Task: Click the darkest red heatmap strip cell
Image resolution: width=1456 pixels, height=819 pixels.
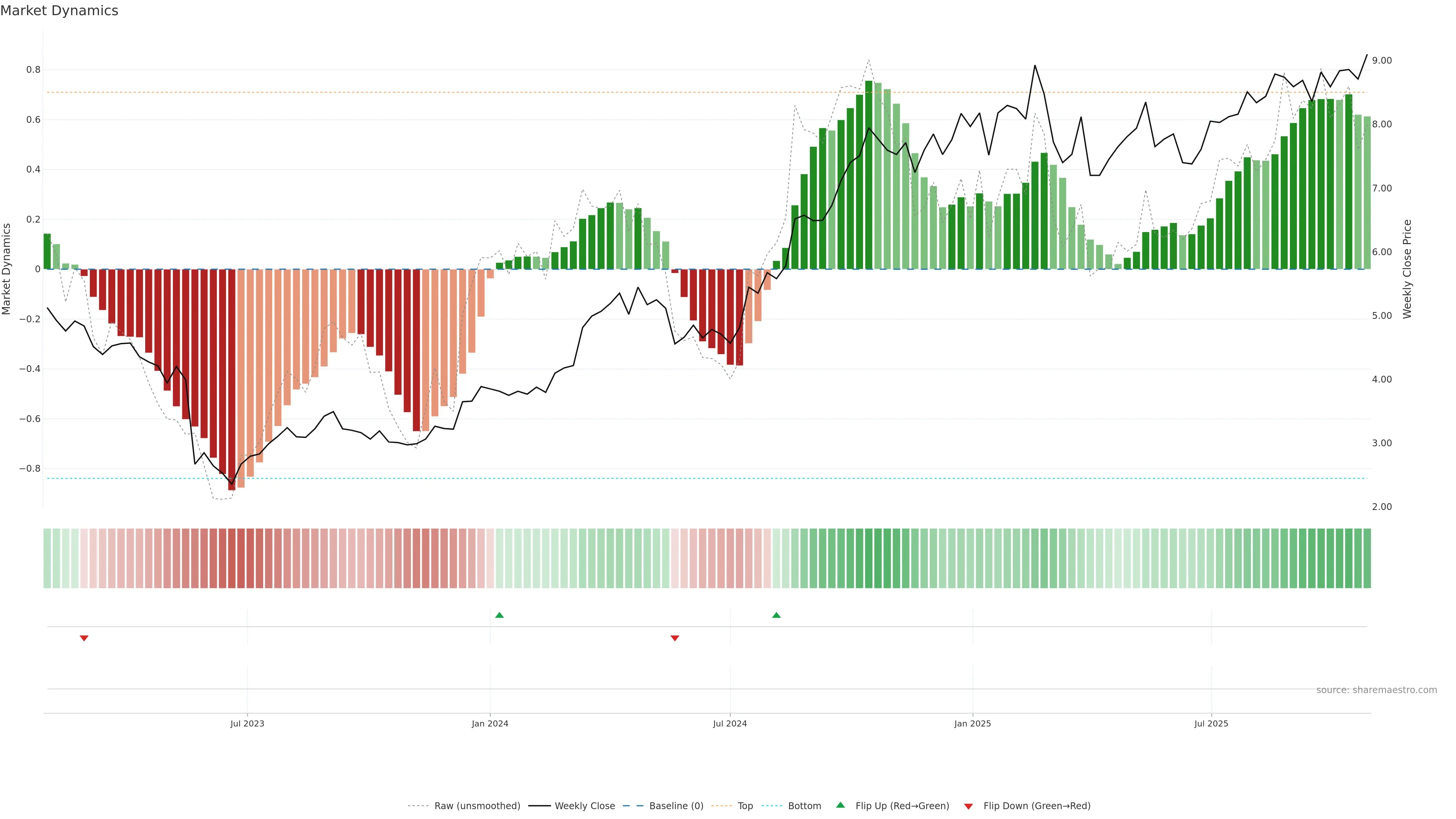Action: (232, 559)
